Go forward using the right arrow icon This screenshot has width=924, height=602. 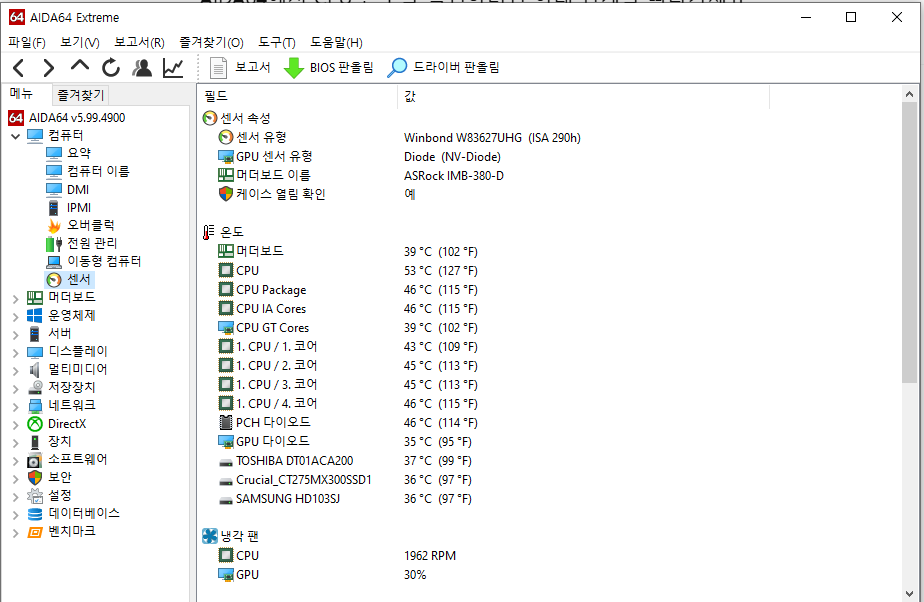[49, 68]
